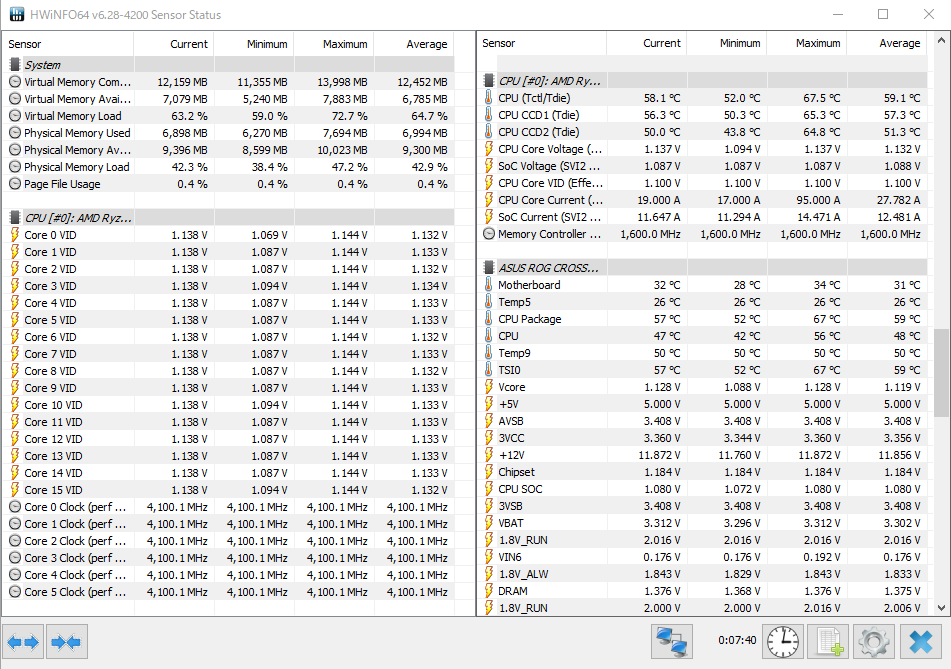The width and height of the screenshot is (951, 669).
Task: Click the lightning icon beside Core 0 VID
Action: 15,235
